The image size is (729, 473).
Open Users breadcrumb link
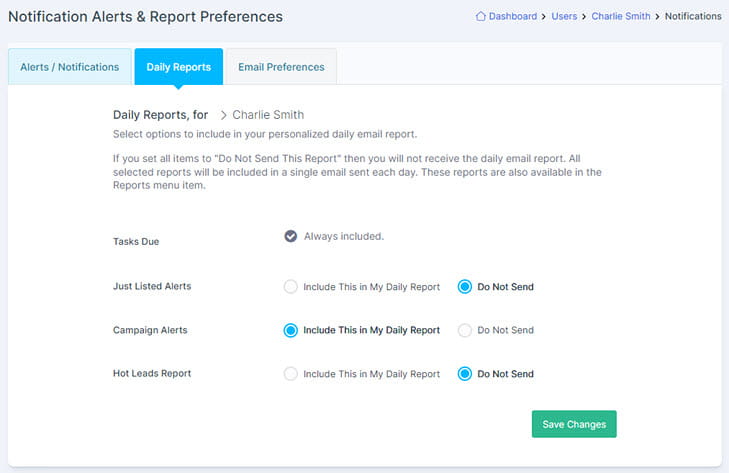(564, 16)
